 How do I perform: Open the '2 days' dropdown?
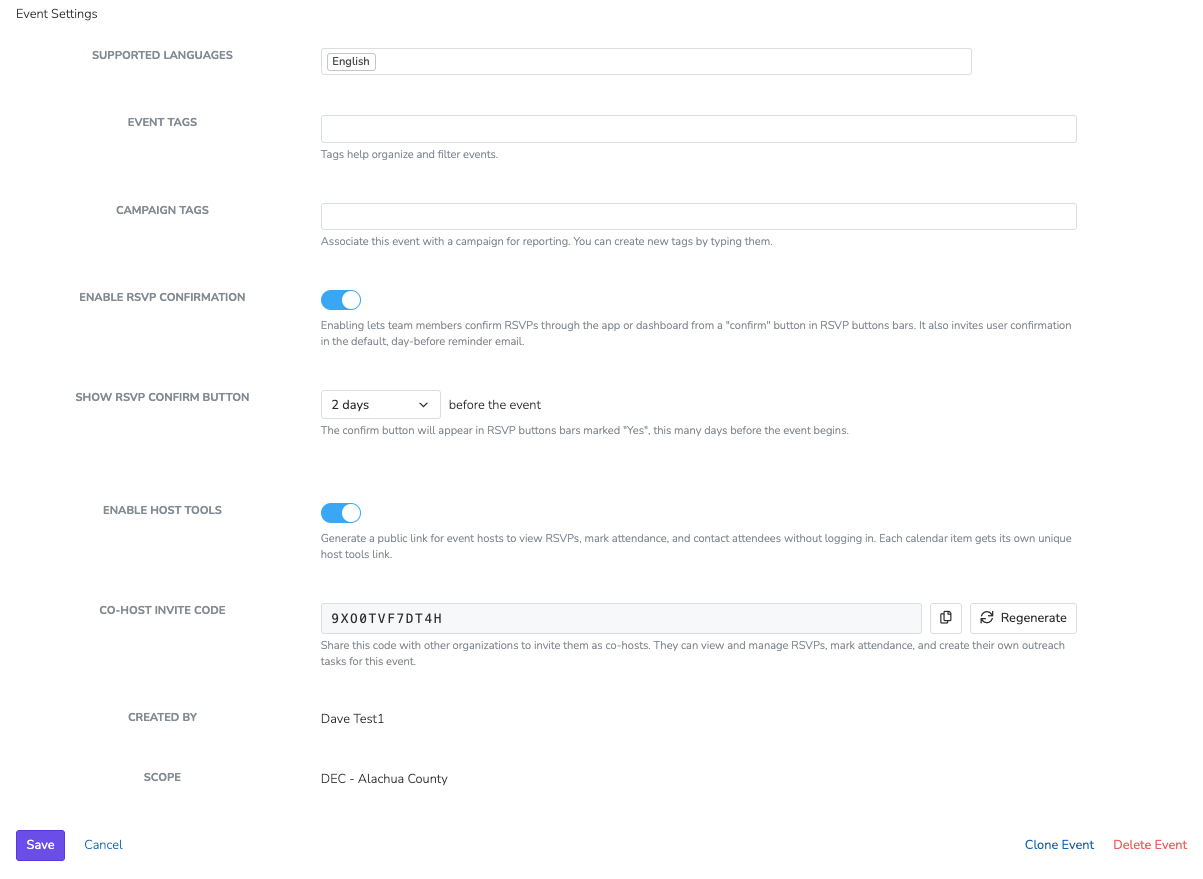point(381,405)
